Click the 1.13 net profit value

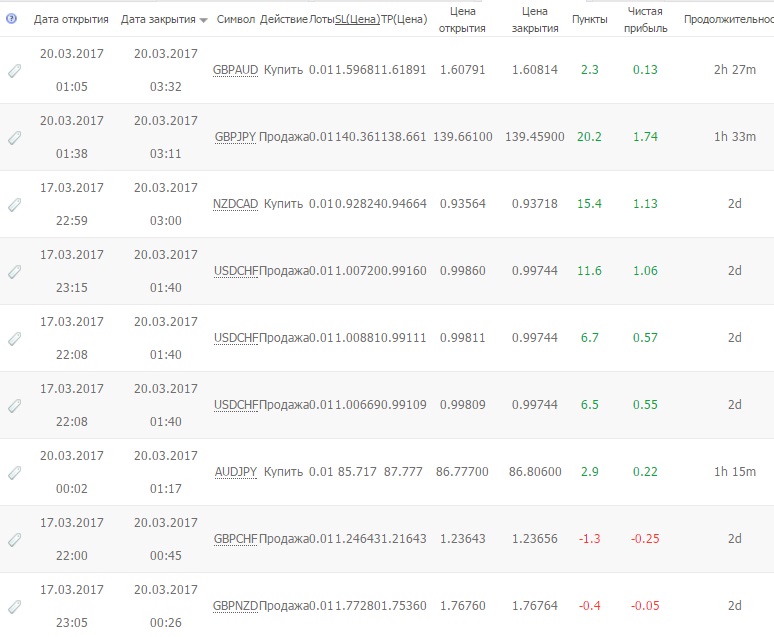[x=645, y=203]
